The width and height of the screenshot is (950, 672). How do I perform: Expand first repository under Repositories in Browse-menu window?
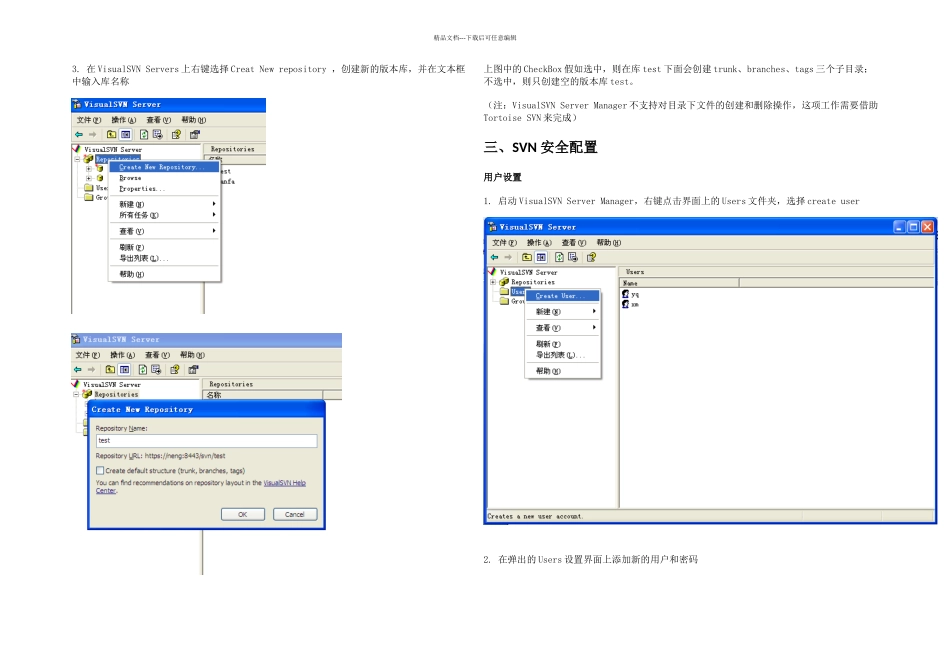(88, 169)
